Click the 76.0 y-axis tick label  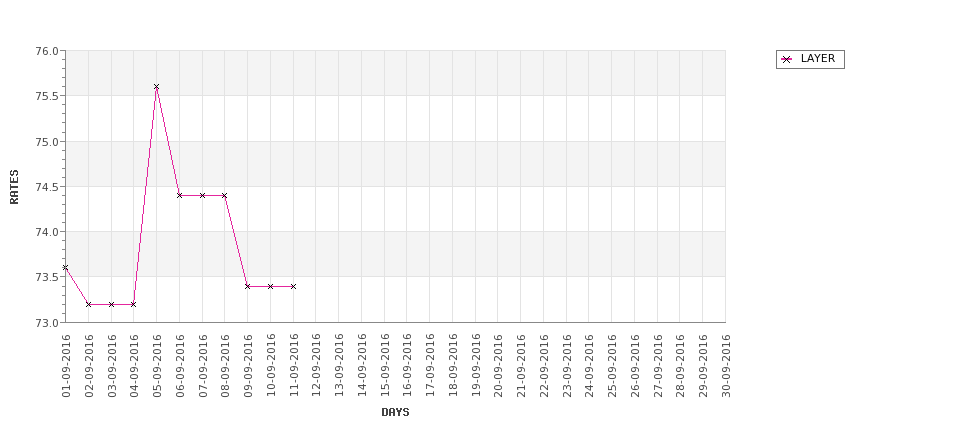(x=47, y=51)
